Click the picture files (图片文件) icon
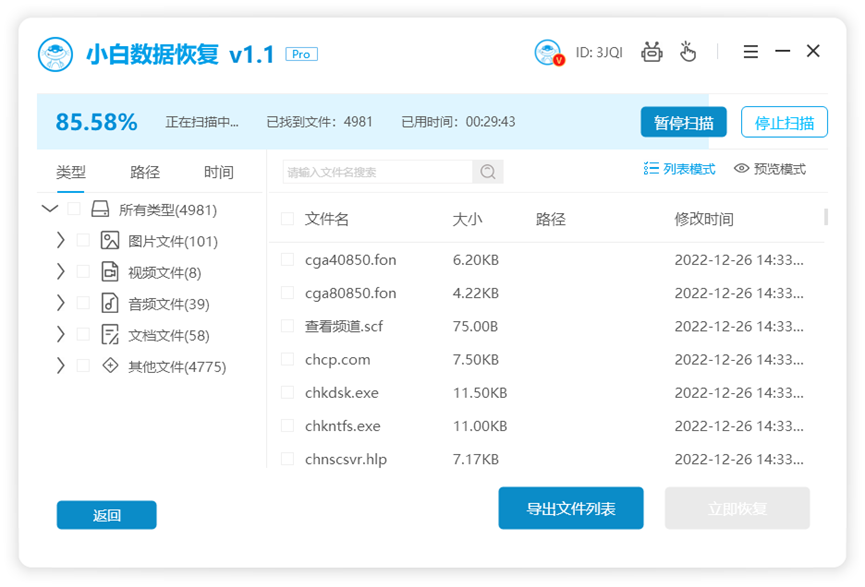 click(110, 241)
